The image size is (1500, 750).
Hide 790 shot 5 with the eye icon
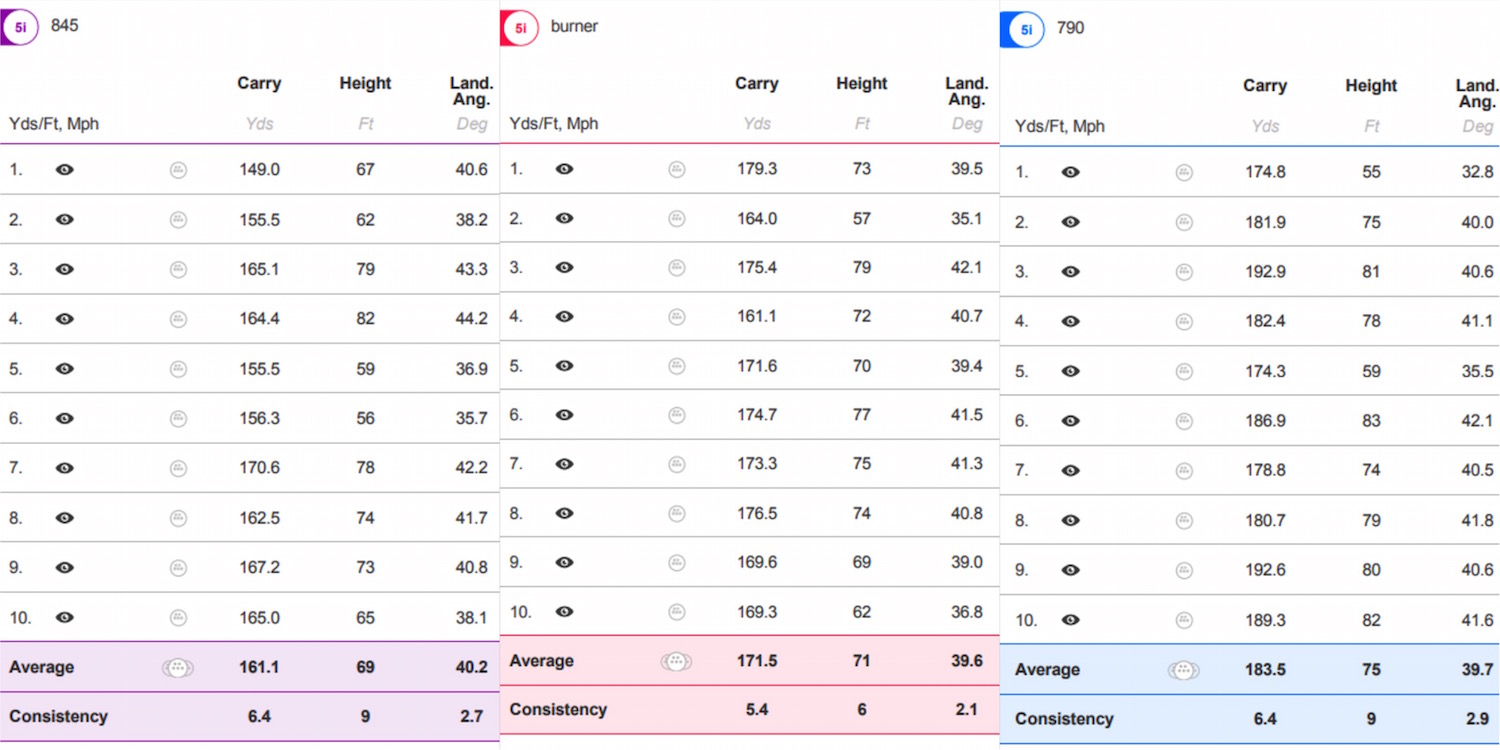pyautogui.click(x=1070, y=371)
